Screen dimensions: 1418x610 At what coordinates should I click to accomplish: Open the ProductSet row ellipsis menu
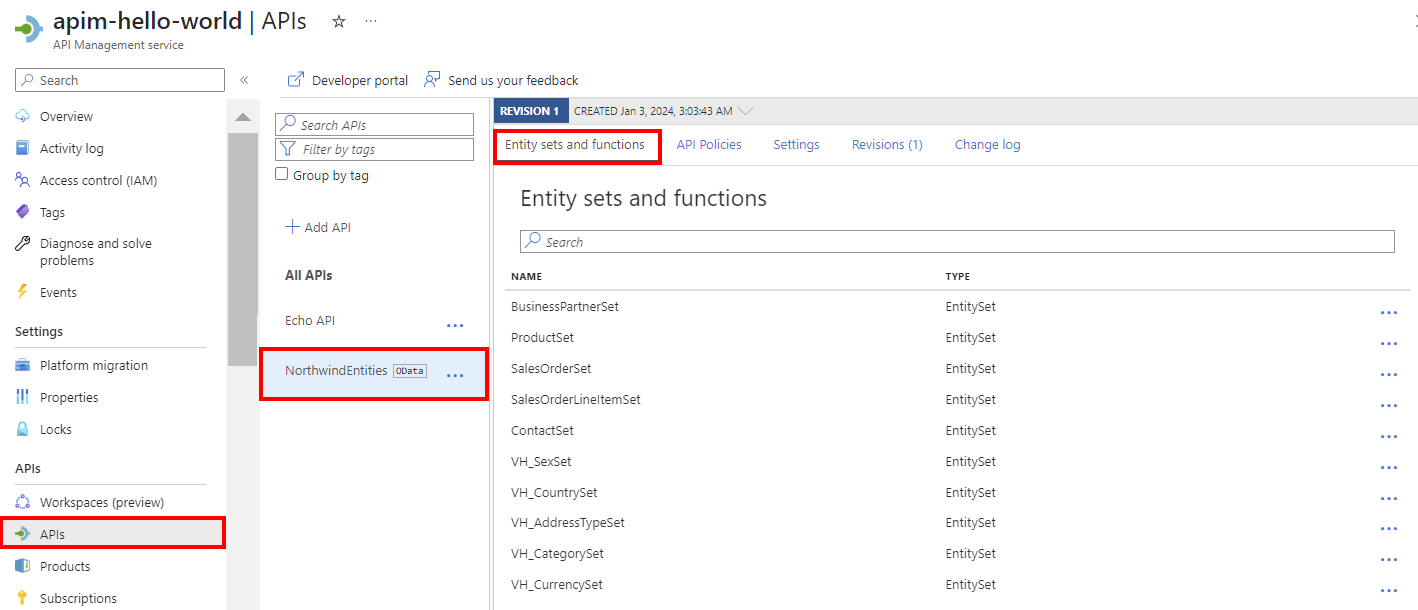tap(1388, 343)
